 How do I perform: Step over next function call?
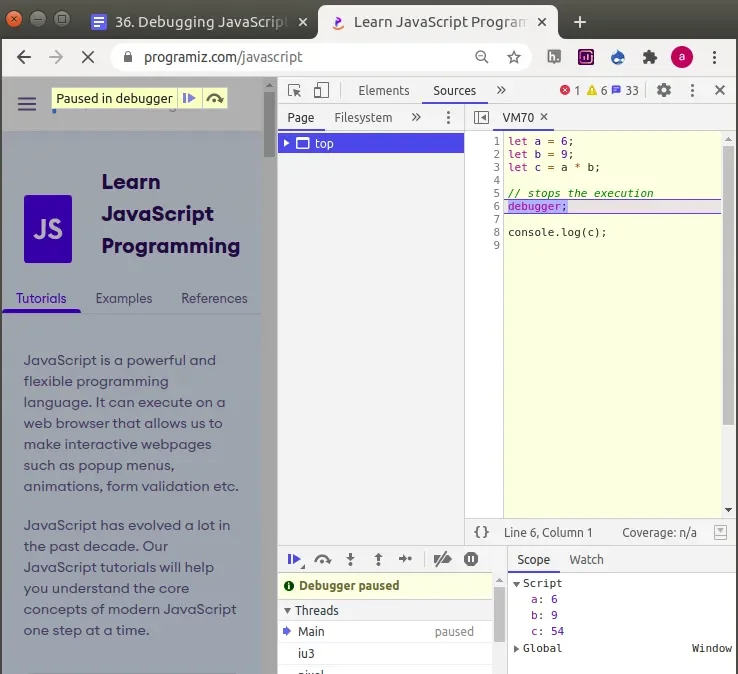point(322,559)
